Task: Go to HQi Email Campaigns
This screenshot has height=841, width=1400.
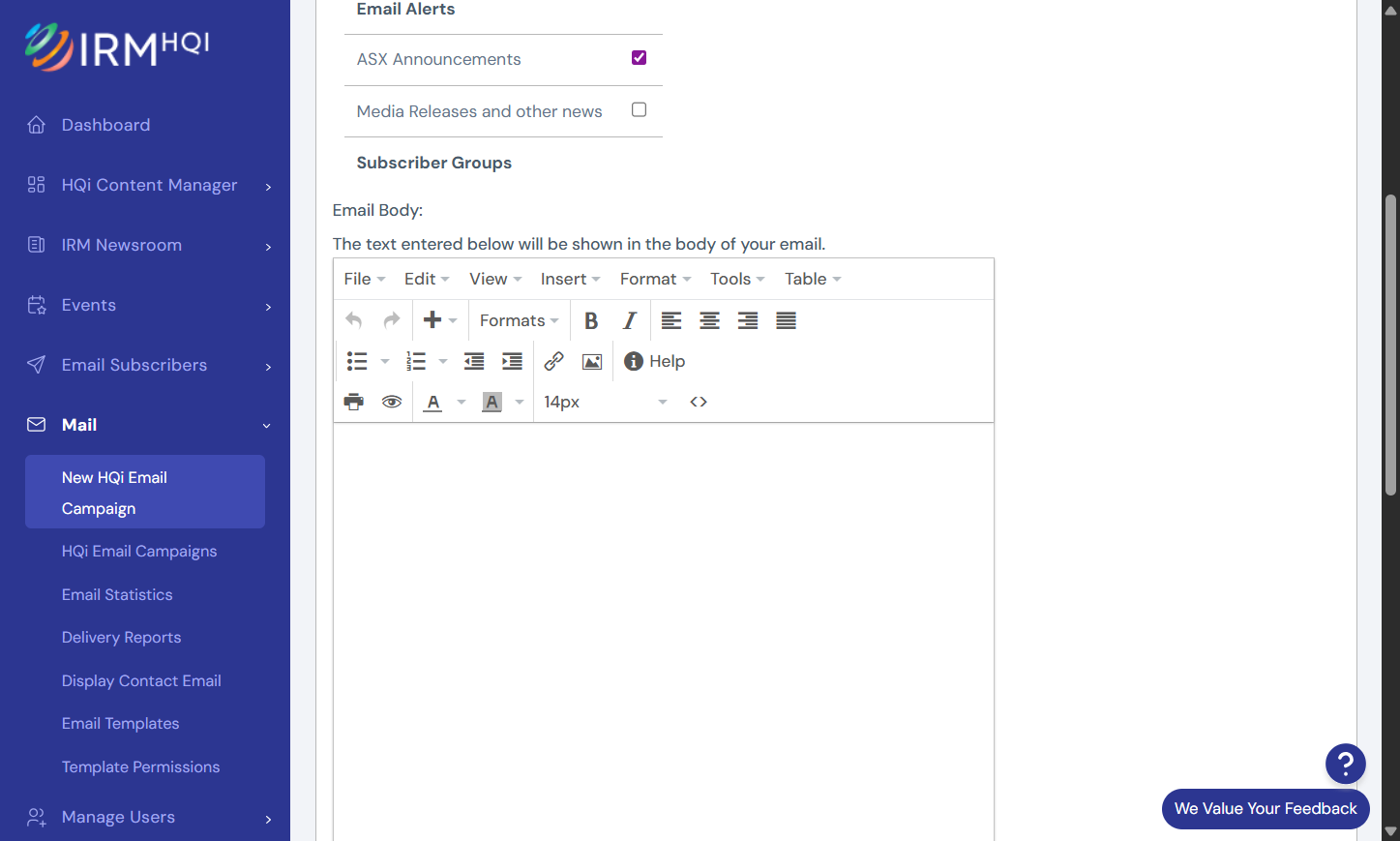Action: click(139, 552)
